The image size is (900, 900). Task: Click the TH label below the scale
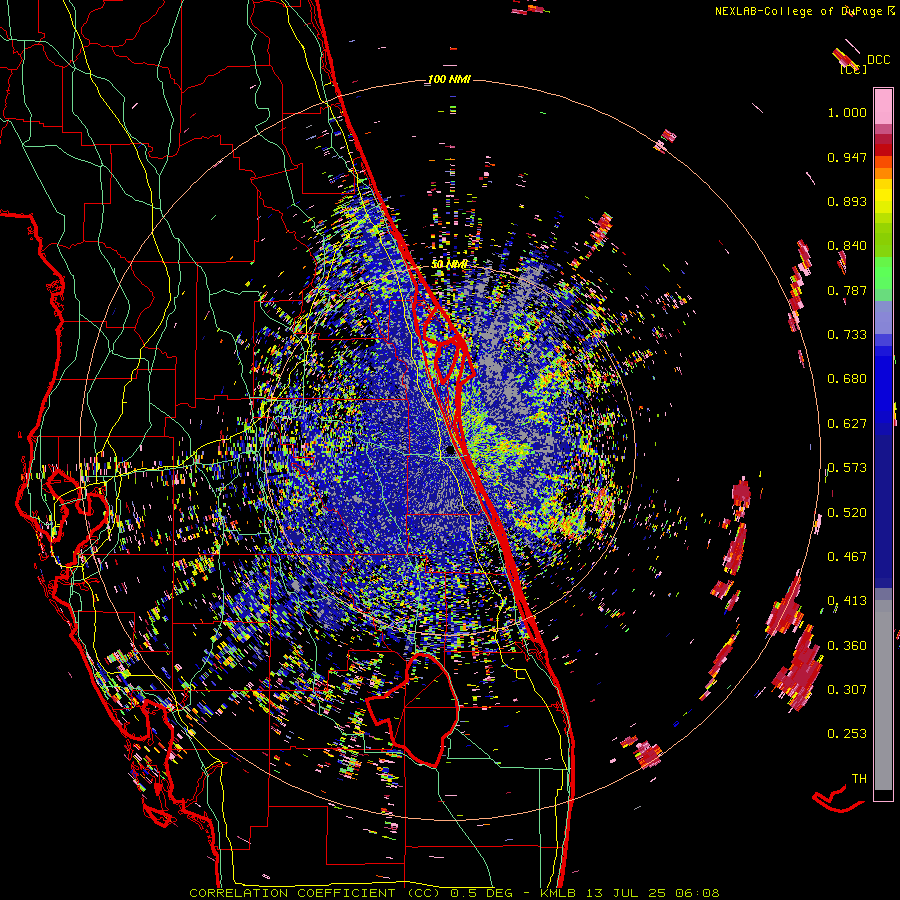coord(859,779)
